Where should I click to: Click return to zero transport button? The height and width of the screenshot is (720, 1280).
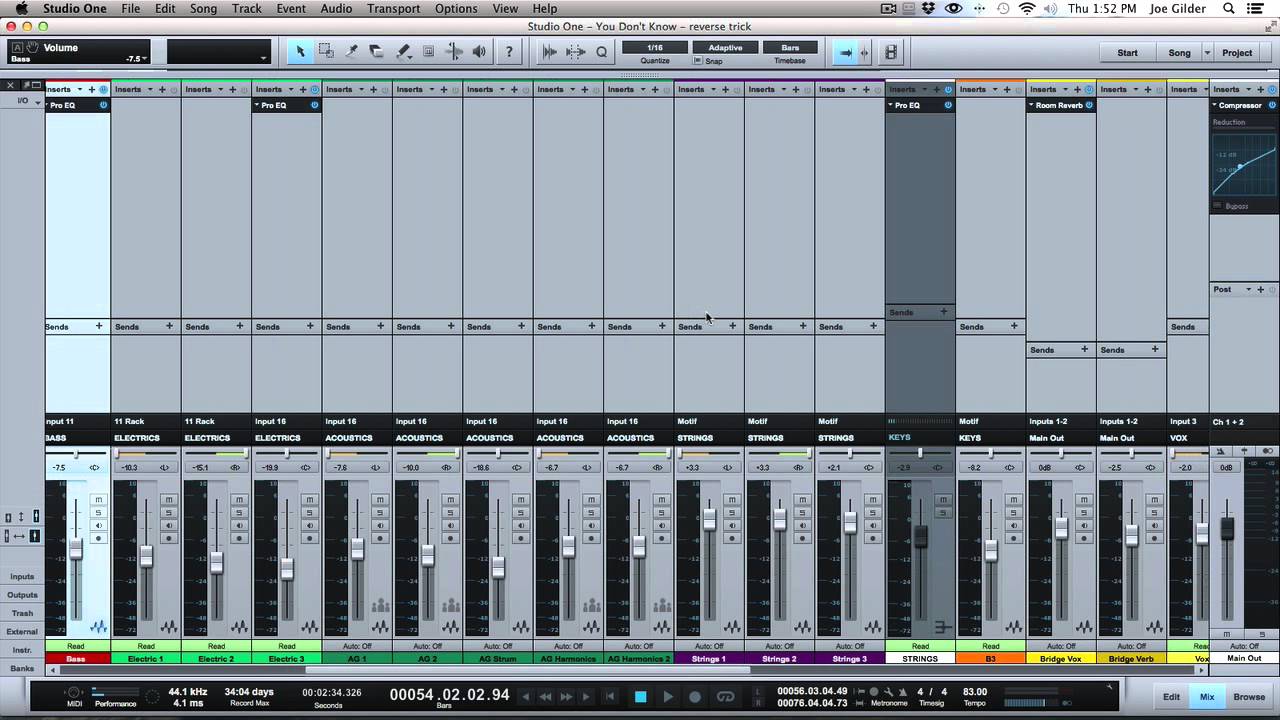coord(609,697)
